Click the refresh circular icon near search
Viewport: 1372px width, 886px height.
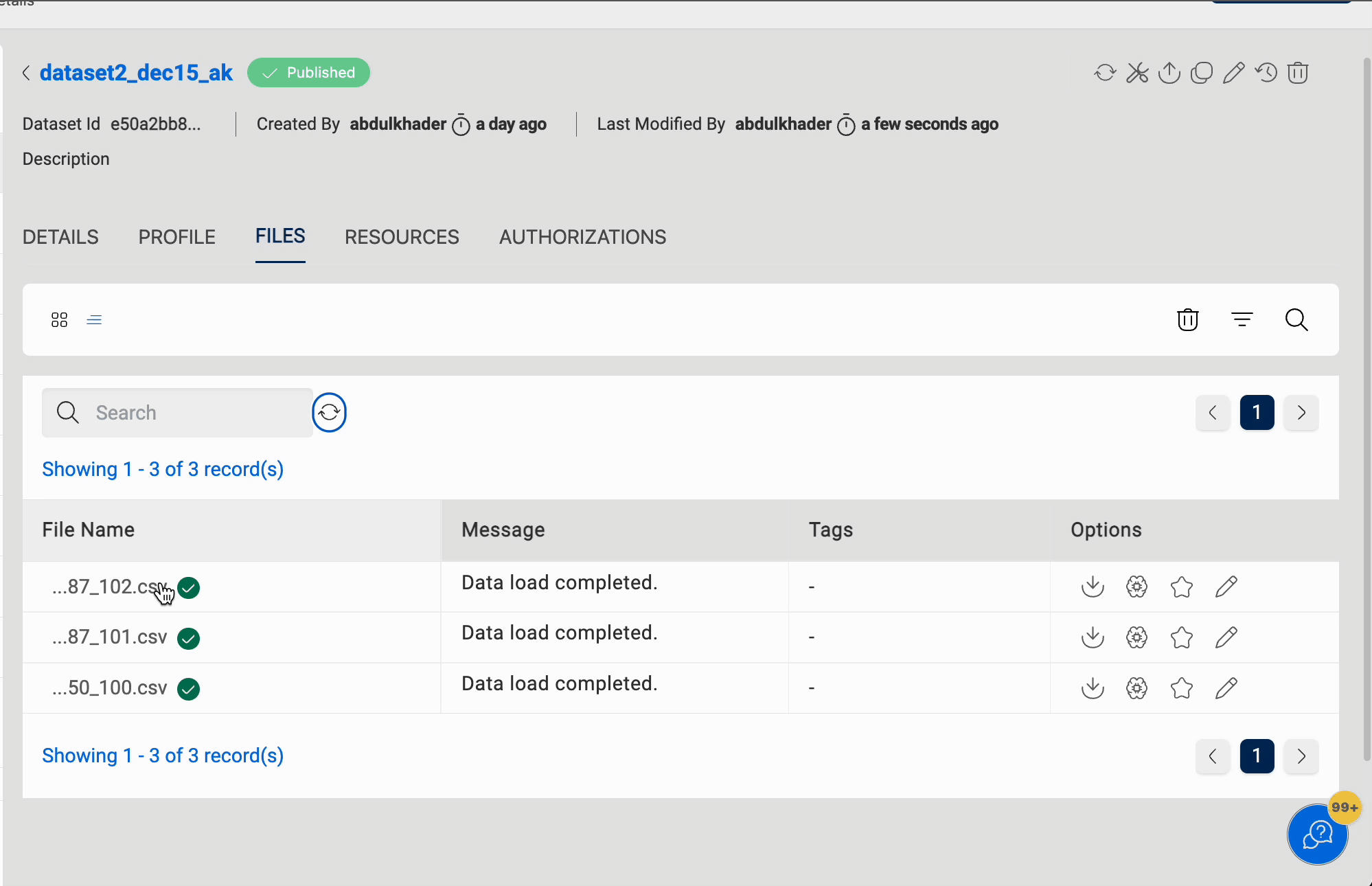pyautogui.click(x=328, y=412)
